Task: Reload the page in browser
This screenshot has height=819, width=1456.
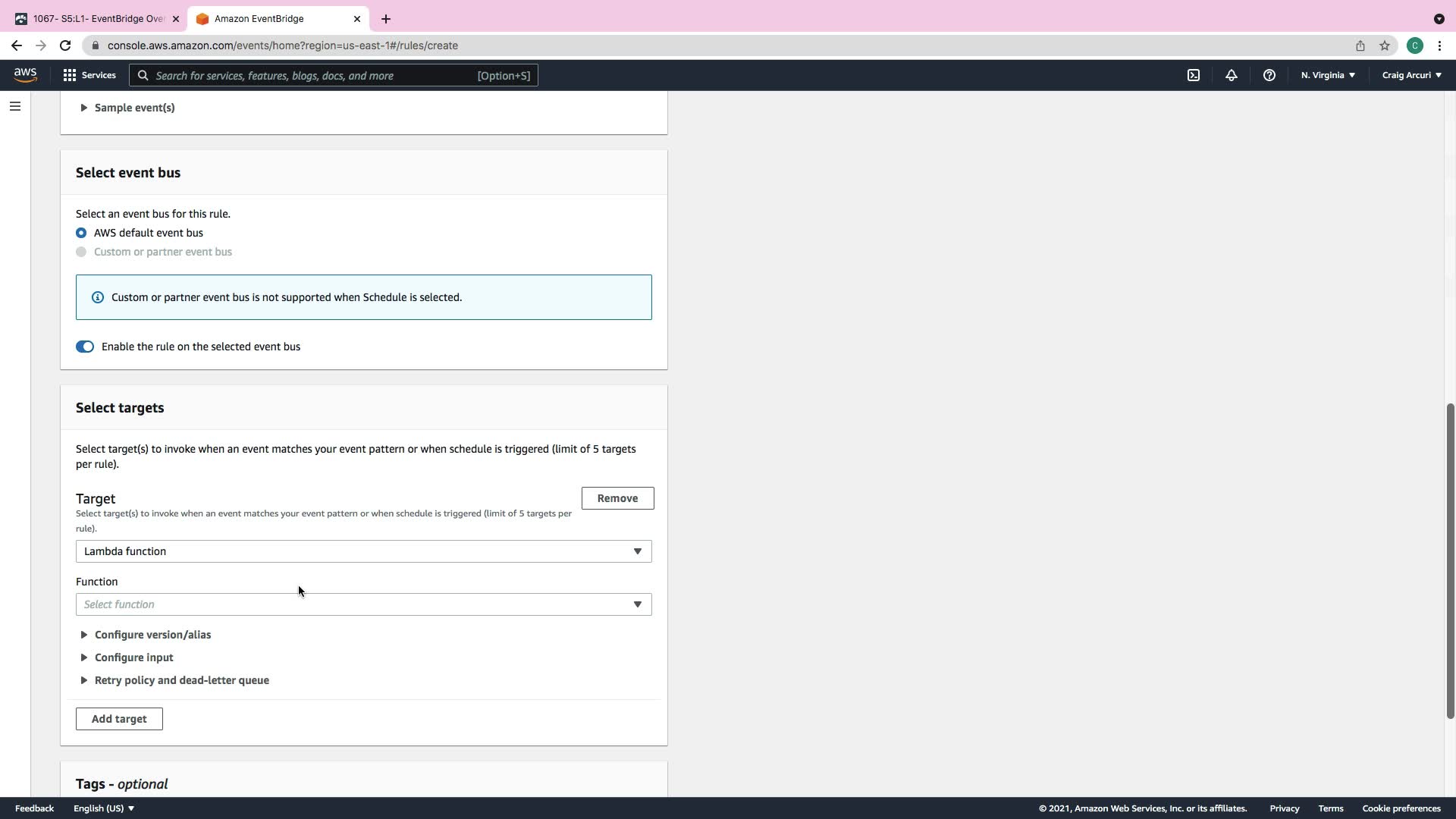Action: pyautogui.click(x=65, y=45)
